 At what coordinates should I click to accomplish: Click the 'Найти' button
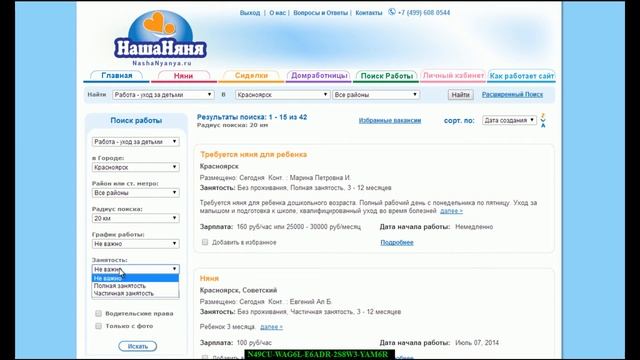(x=460, y=95)
